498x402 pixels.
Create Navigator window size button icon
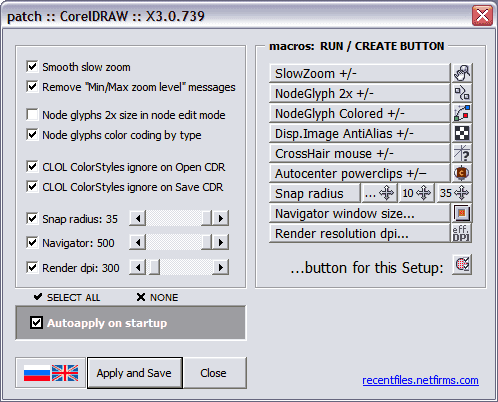pos(462,213)
